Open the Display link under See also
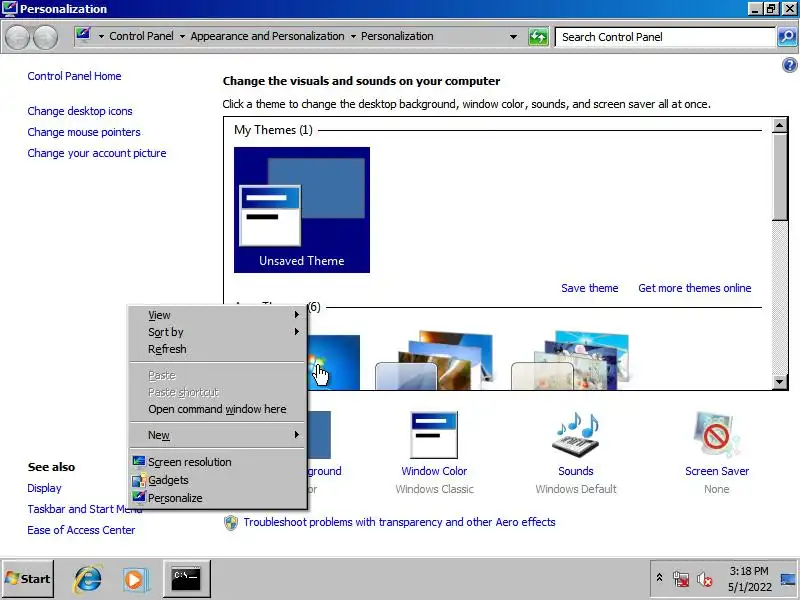Image resolution: width=800 pixels, height=600 pixels. click(x=44, y=488)
